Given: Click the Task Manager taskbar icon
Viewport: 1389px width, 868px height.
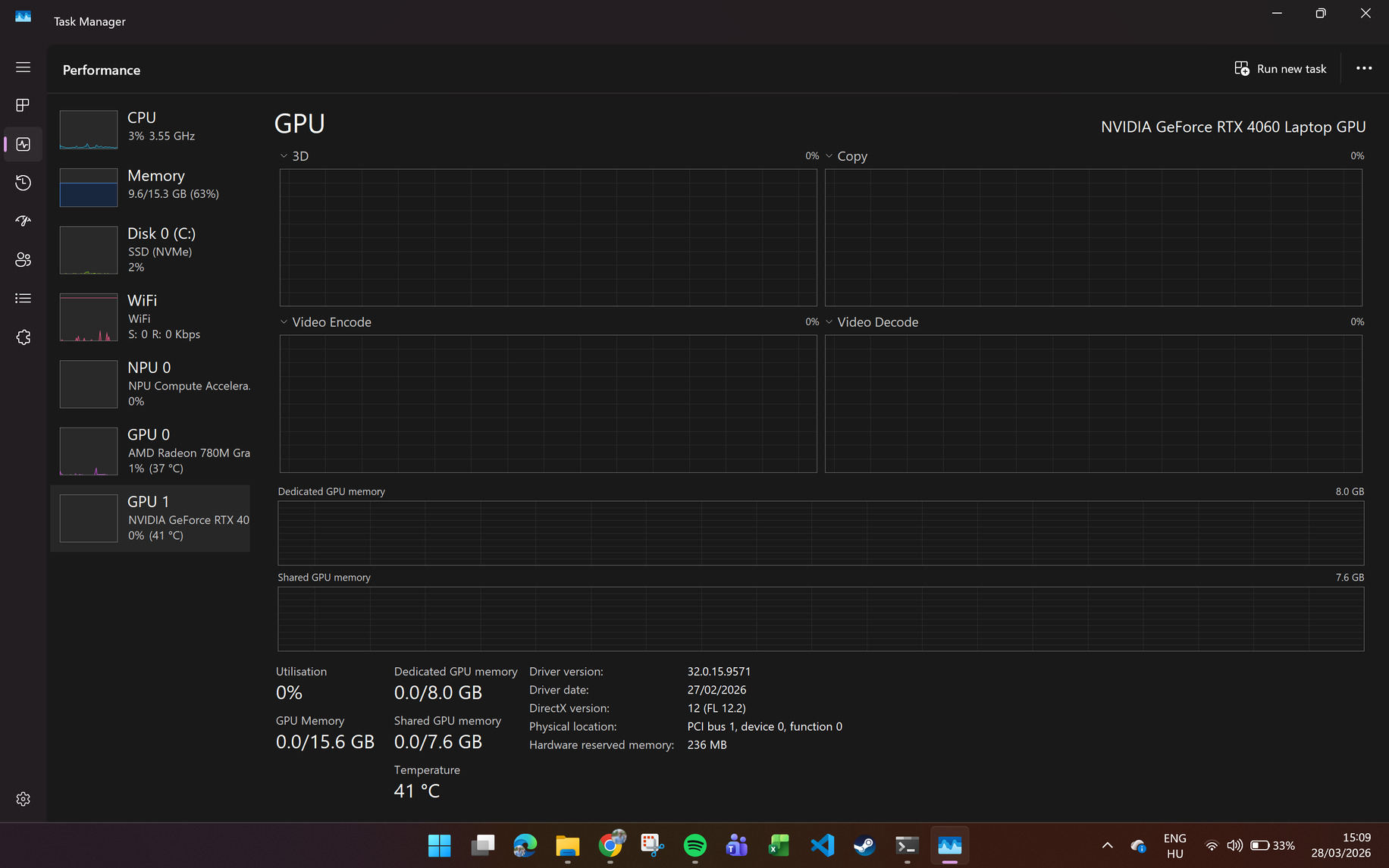Looking at the screenshot, I should tap(950, 845).
